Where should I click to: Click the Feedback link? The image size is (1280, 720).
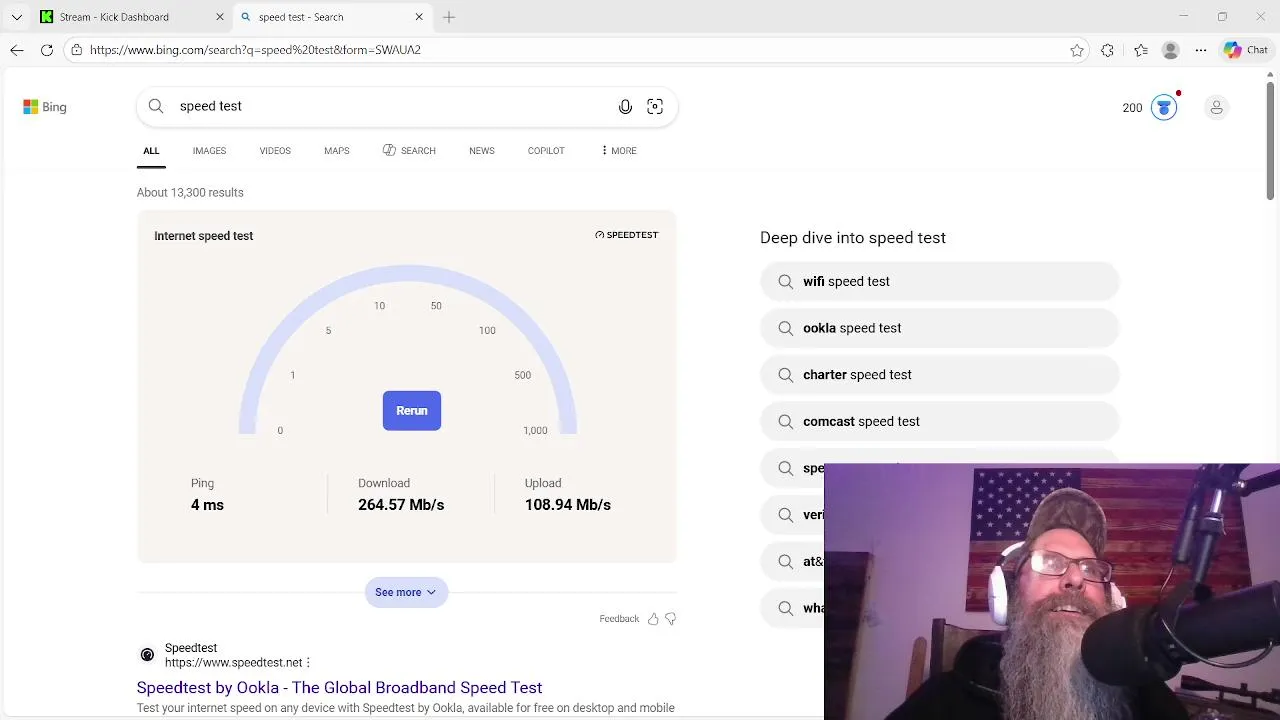(619, 619)
